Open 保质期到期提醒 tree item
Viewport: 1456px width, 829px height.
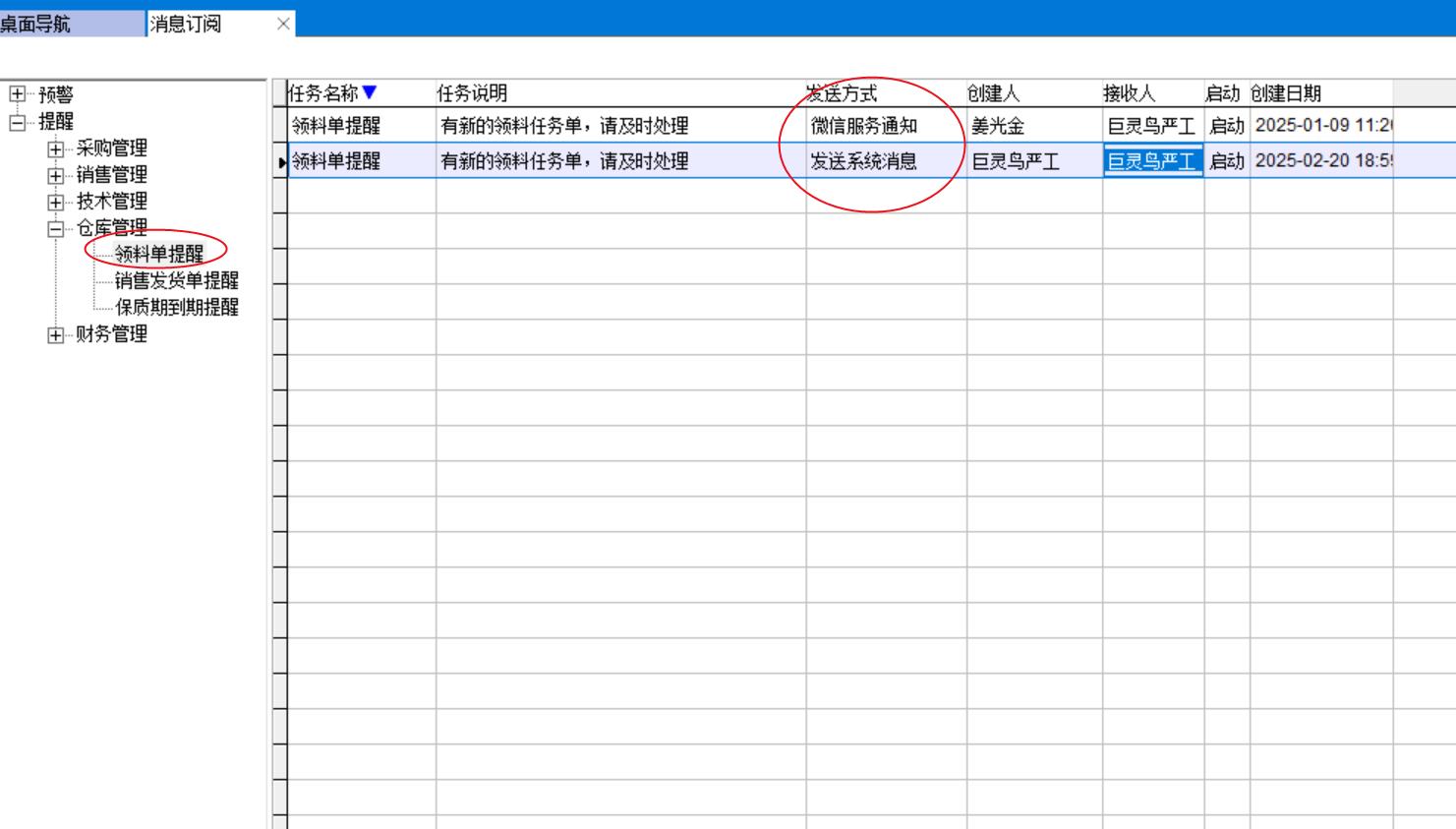click(176, 307)
